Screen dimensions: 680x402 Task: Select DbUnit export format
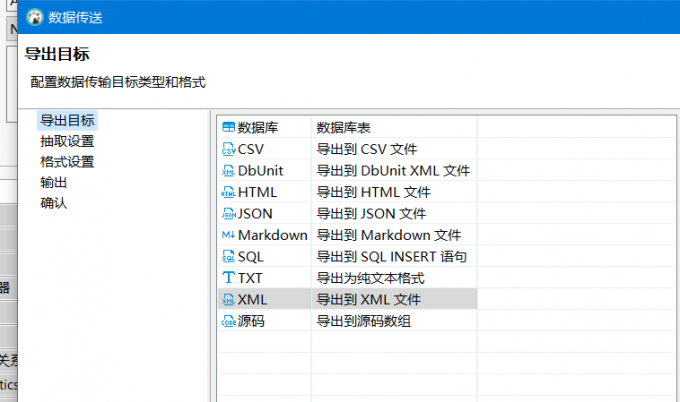click(x=260, y=170)
